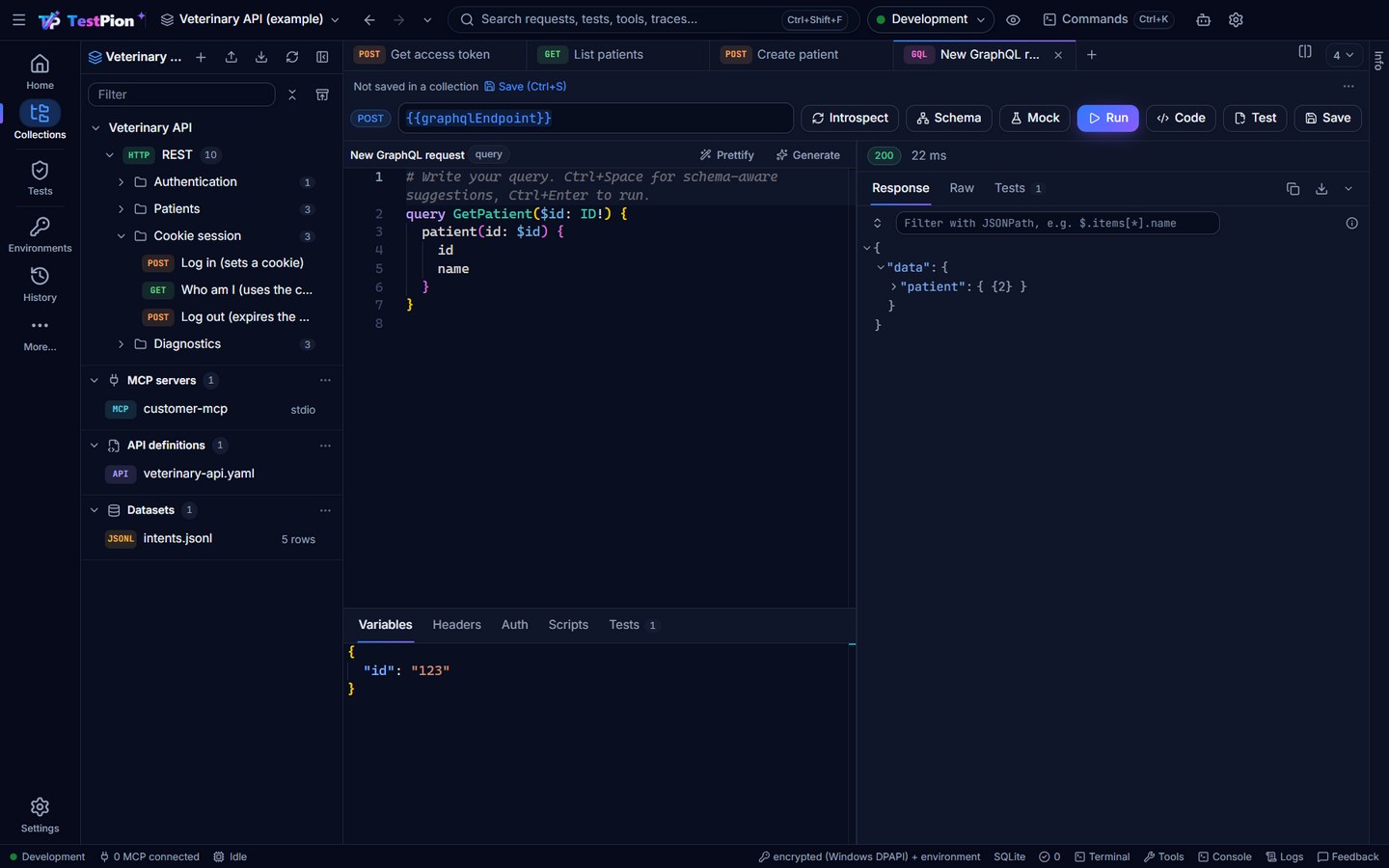The width and height of the screenshot is (1389, 868).
Task: Select the customer-mcp server entry
Action: point(211,409)
